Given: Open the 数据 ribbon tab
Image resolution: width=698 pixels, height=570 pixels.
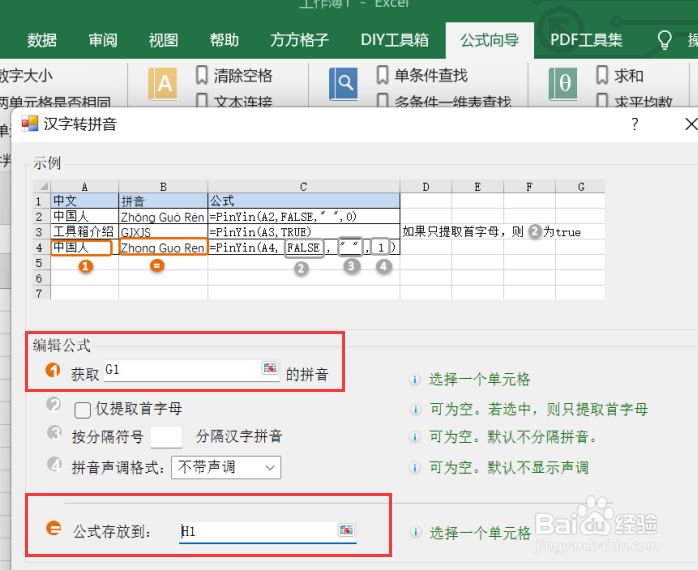Looking at the screenshot, I should point(42,40).
